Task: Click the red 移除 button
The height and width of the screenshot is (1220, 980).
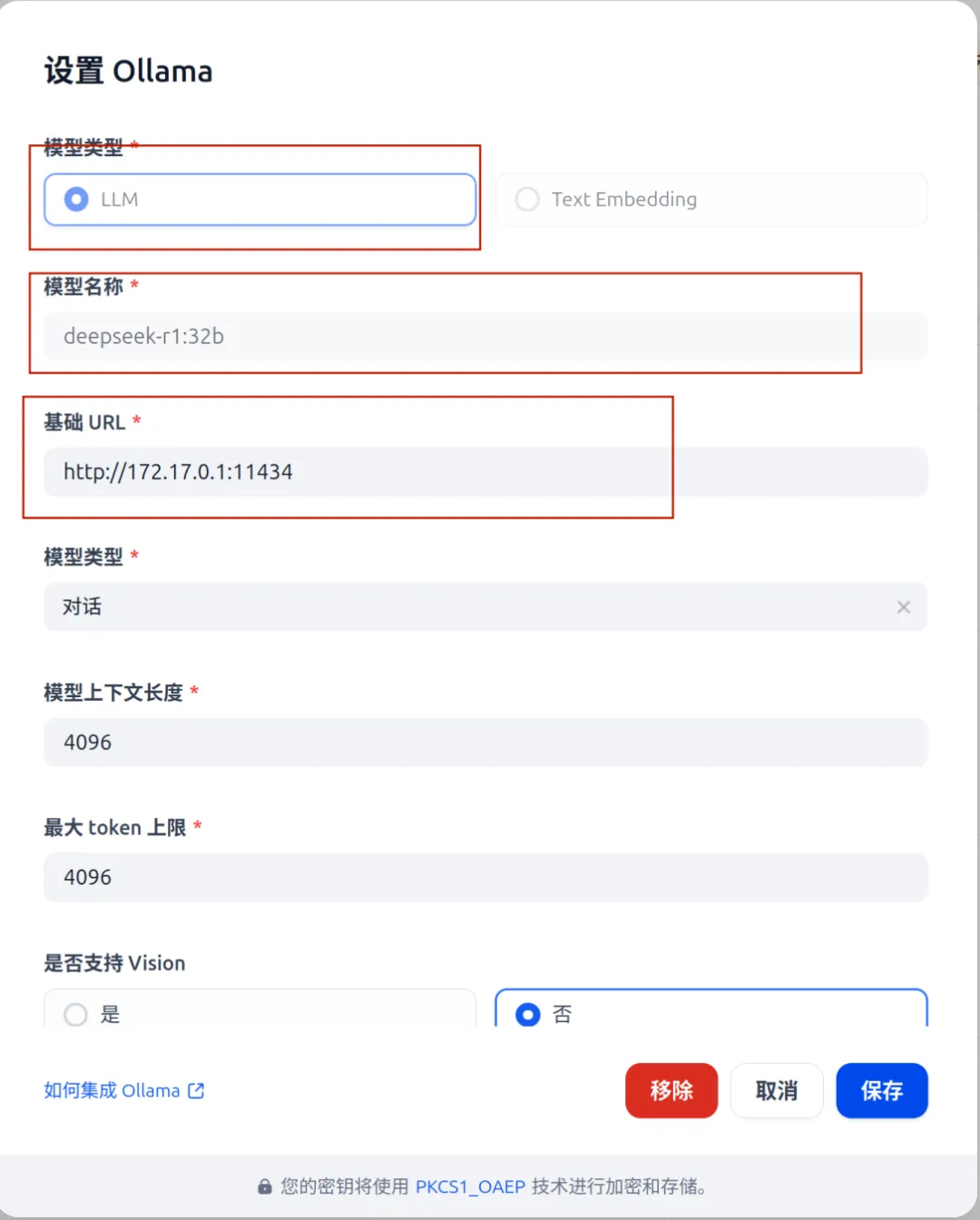Action: pyautogui.click(x=671, y=1090)
